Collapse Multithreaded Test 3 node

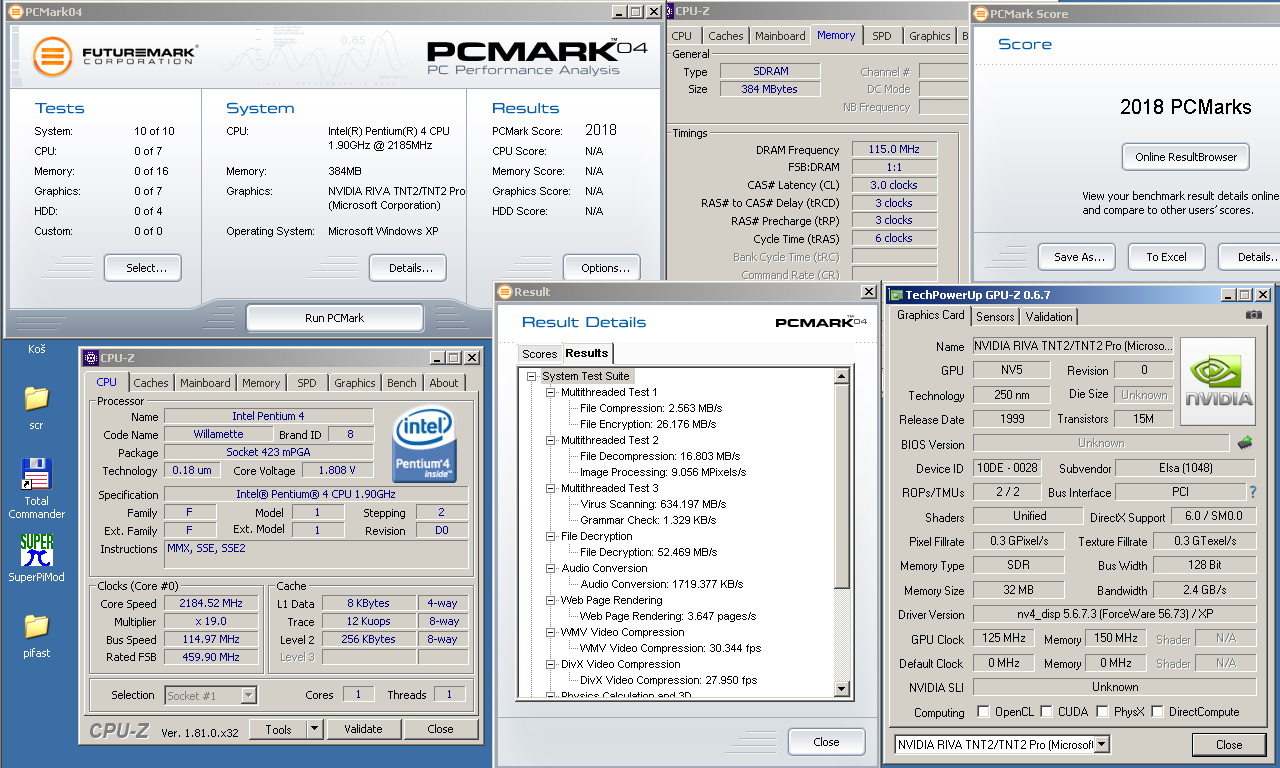coord(550,489)
